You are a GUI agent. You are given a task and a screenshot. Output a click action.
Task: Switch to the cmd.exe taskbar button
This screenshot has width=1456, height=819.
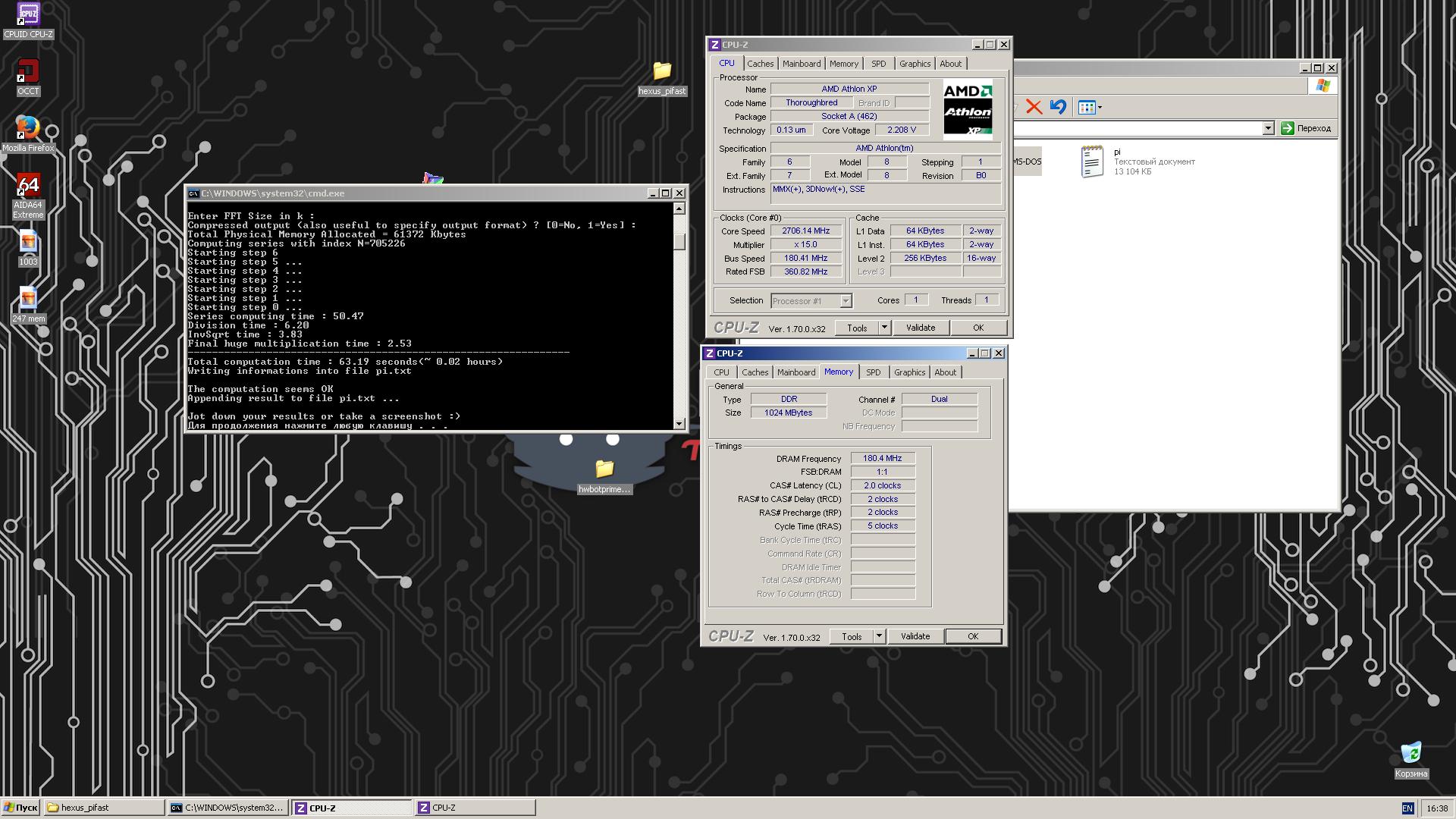click(227, 808)
